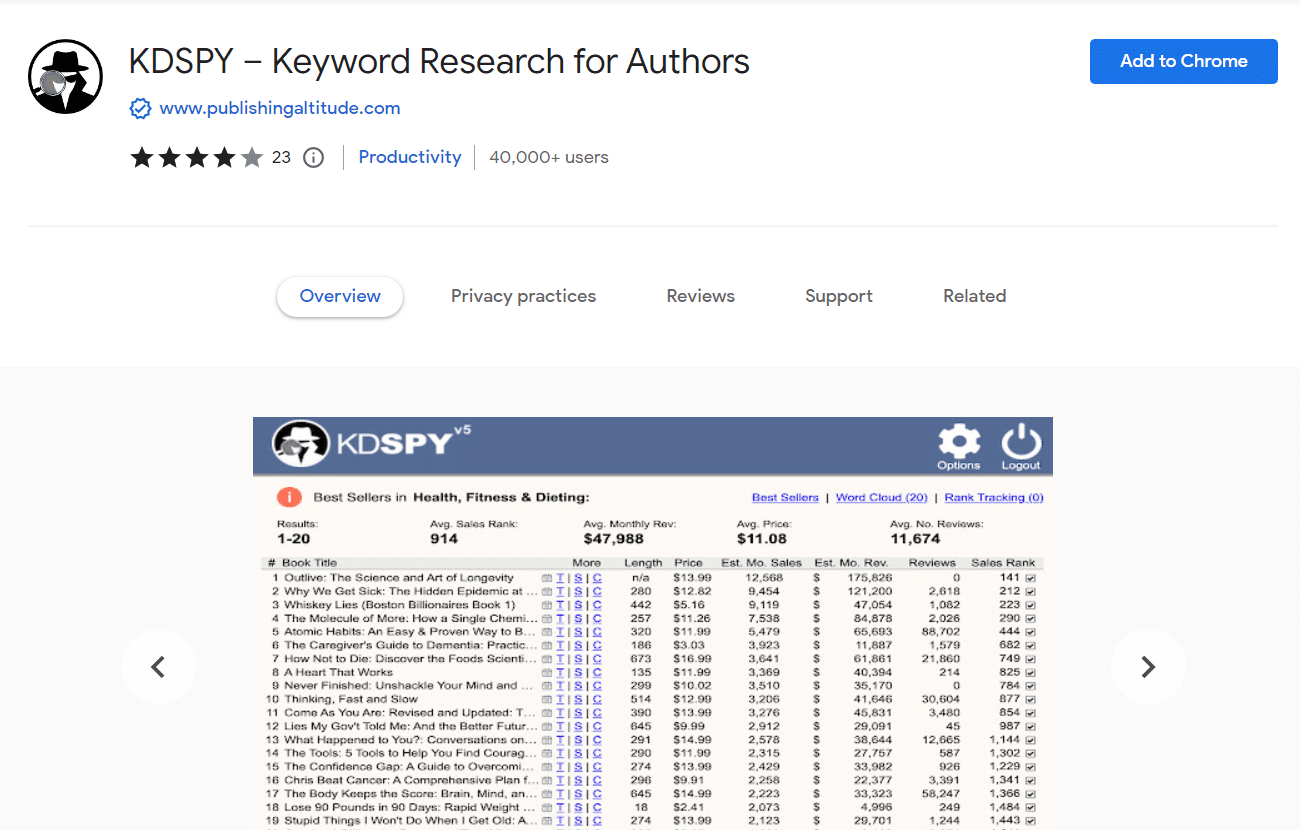Click the Reviews column header
The image size is (1300, 830).
point(932,563)
